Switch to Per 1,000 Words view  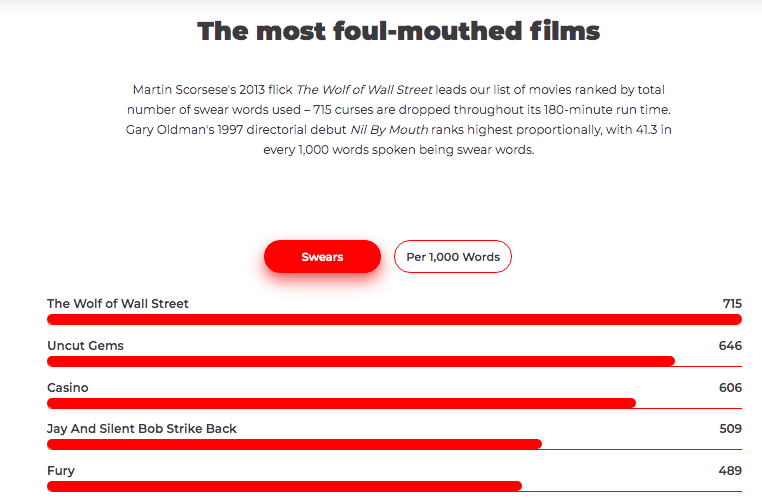[x=452, y=257]
